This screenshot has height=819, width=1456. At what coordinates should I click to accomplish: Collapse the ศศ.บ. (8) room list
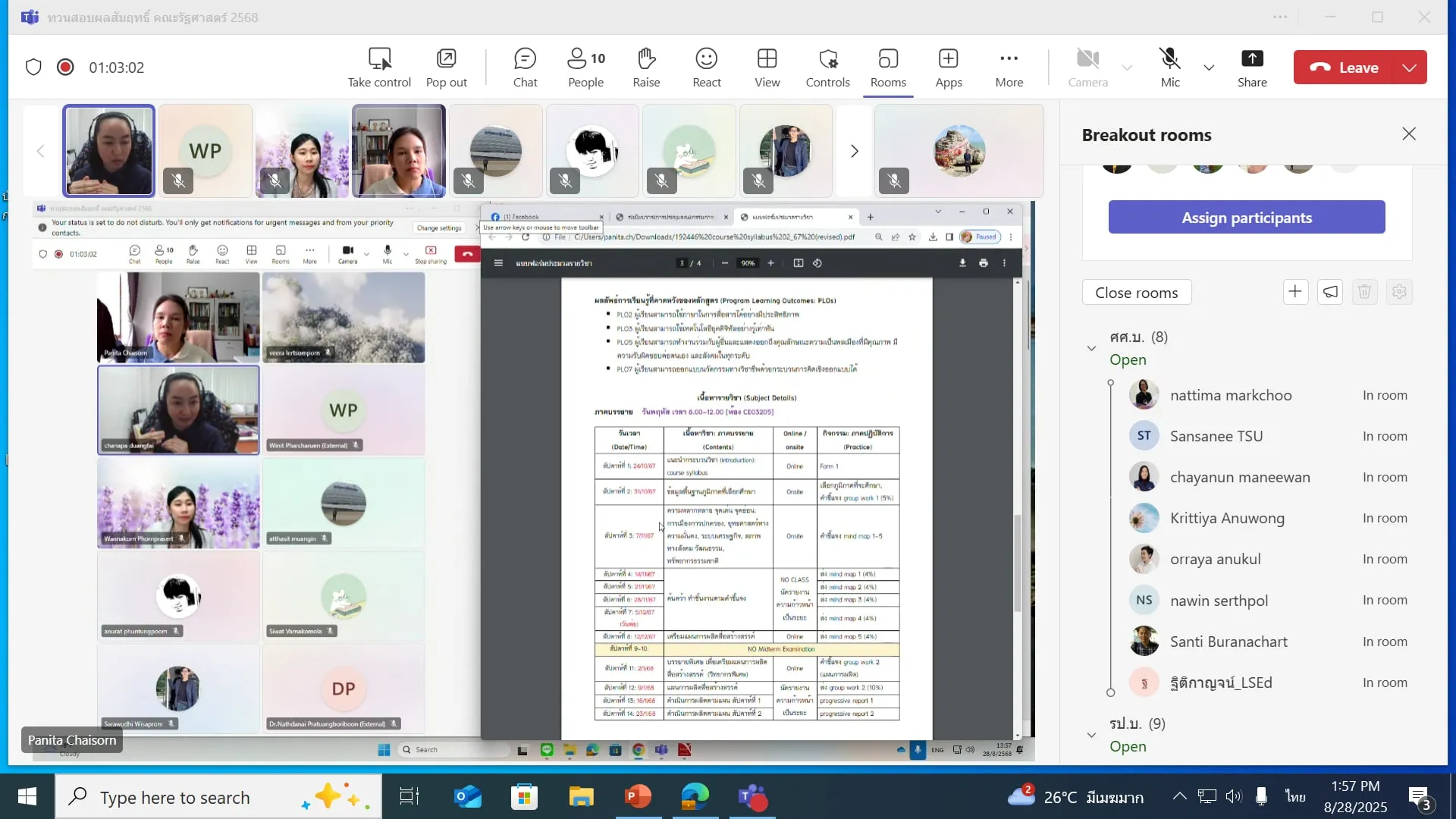pos(1091,348)
